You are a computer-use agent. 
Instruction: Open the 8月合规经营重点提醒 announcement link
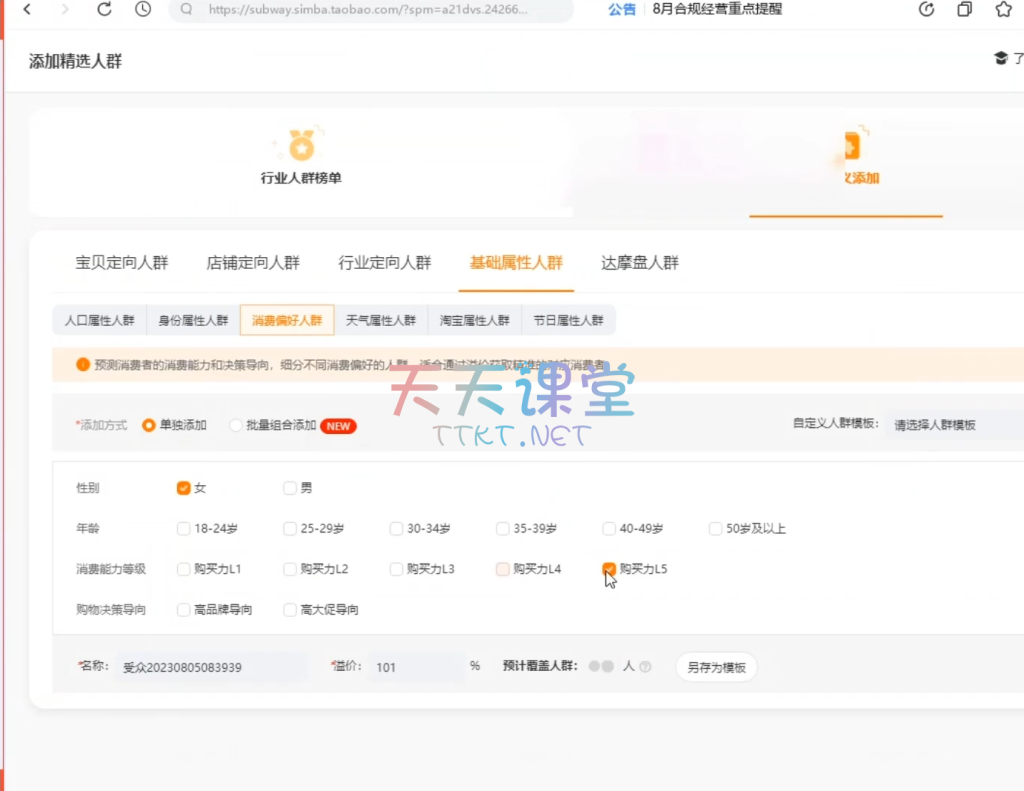pos(717,10)
